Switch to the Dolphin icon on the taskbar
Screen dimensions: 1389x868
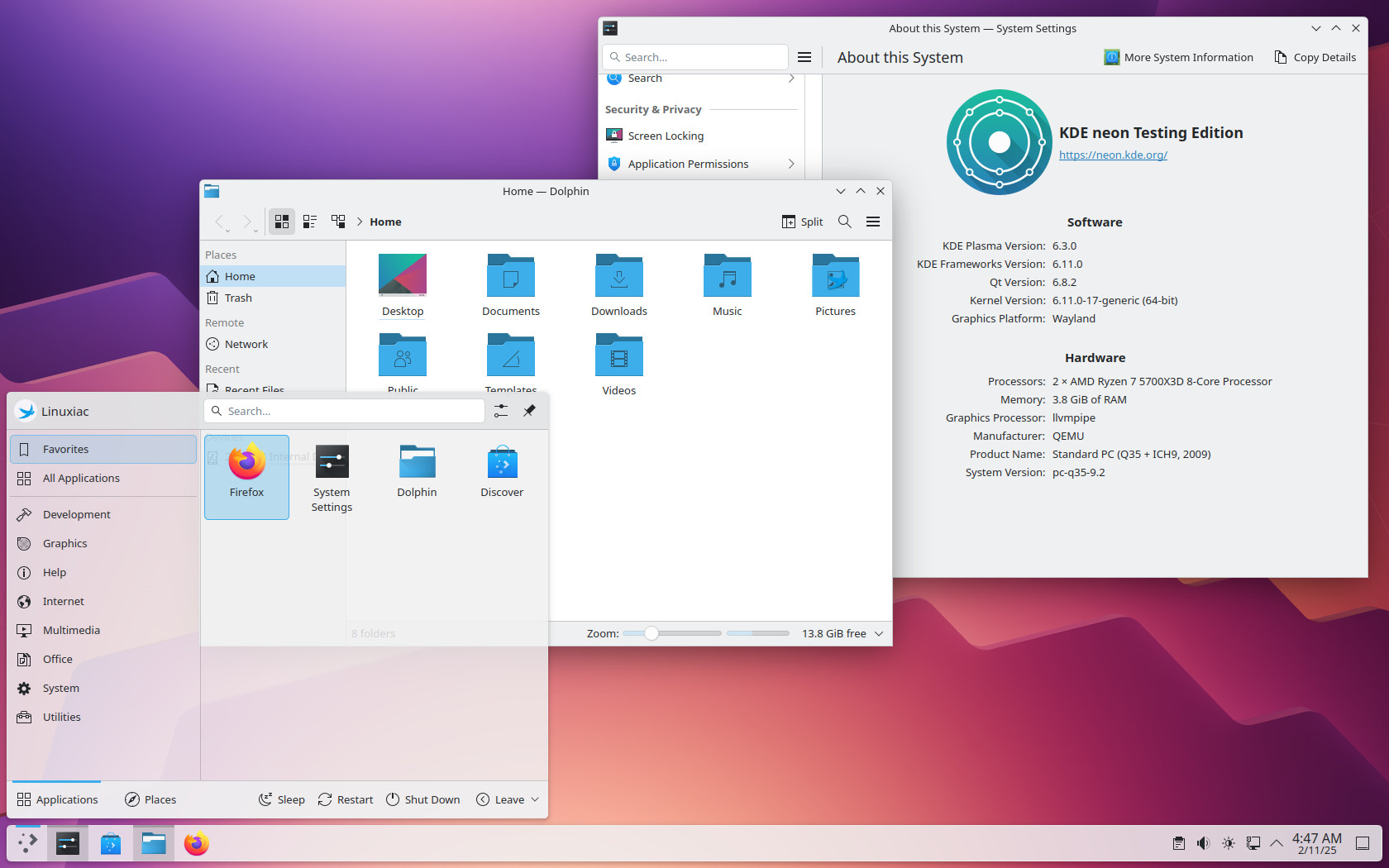coord(154,843)
